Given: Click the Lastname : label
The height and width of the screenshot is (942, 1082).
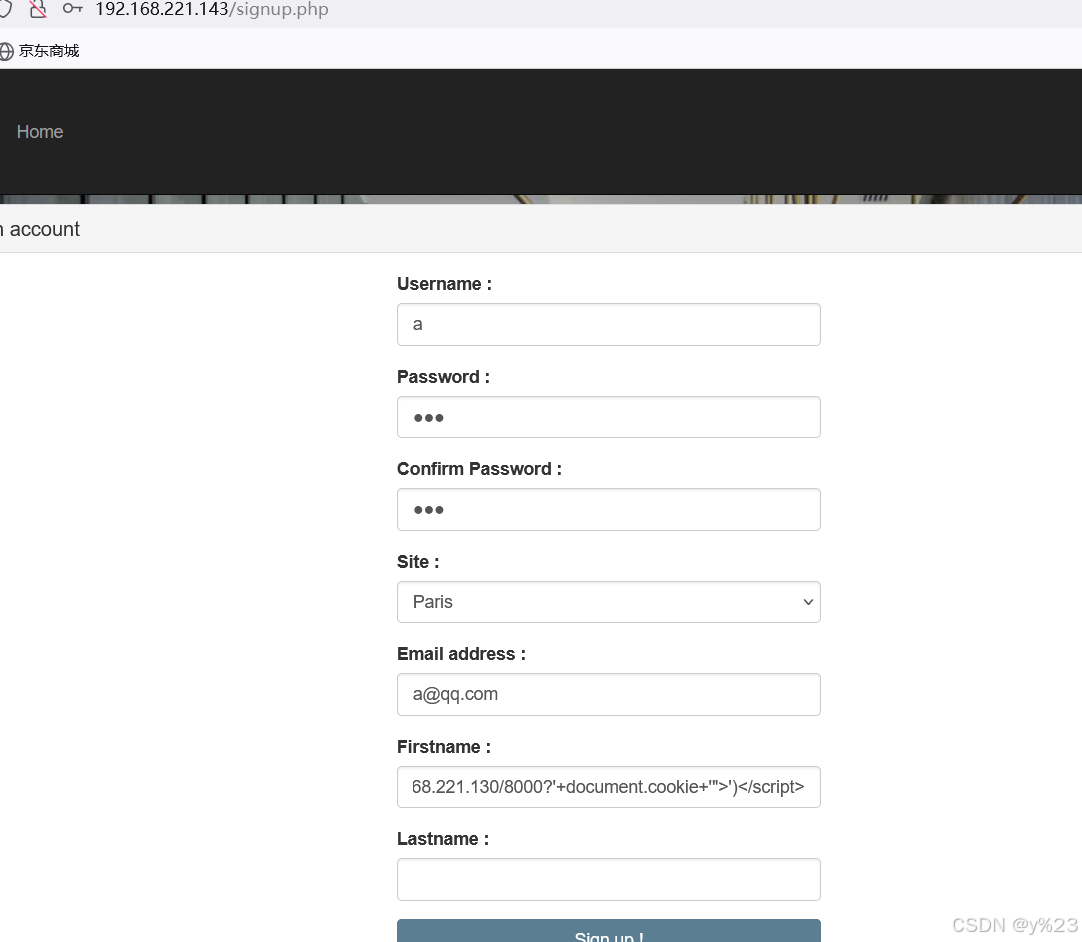Looking at the screenshot, I should click(x=443, y=839).
